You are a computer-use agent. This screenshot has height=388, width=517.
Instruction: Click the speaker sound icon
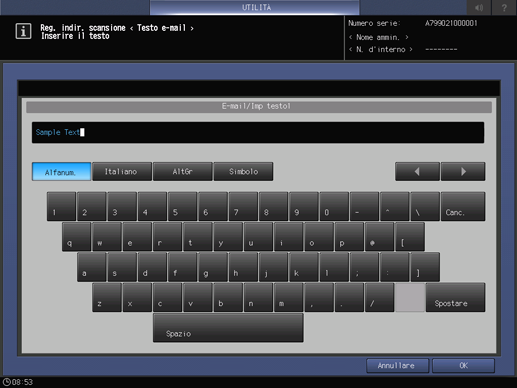tap(479, 7)
